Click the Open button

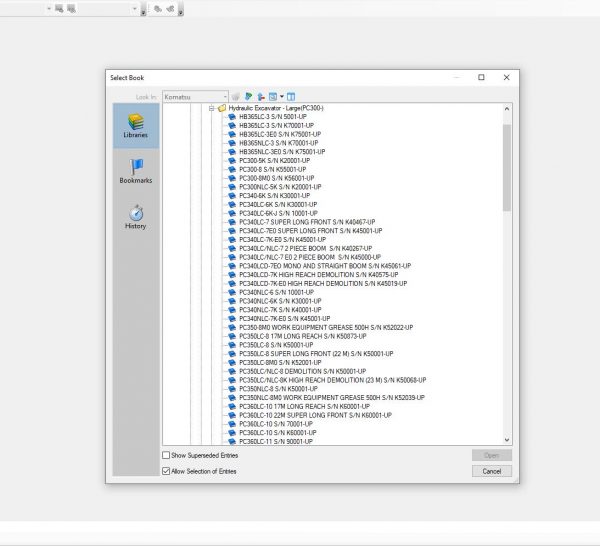[x=492, y=455]
